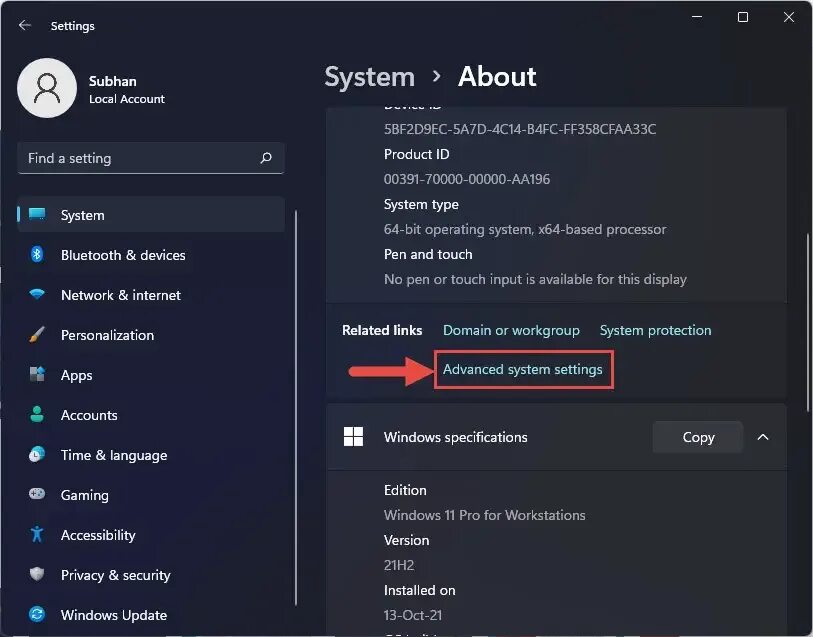Screen dimensions: 813x637
Task: Click the Subhan account name
Action: click(113, 81)
